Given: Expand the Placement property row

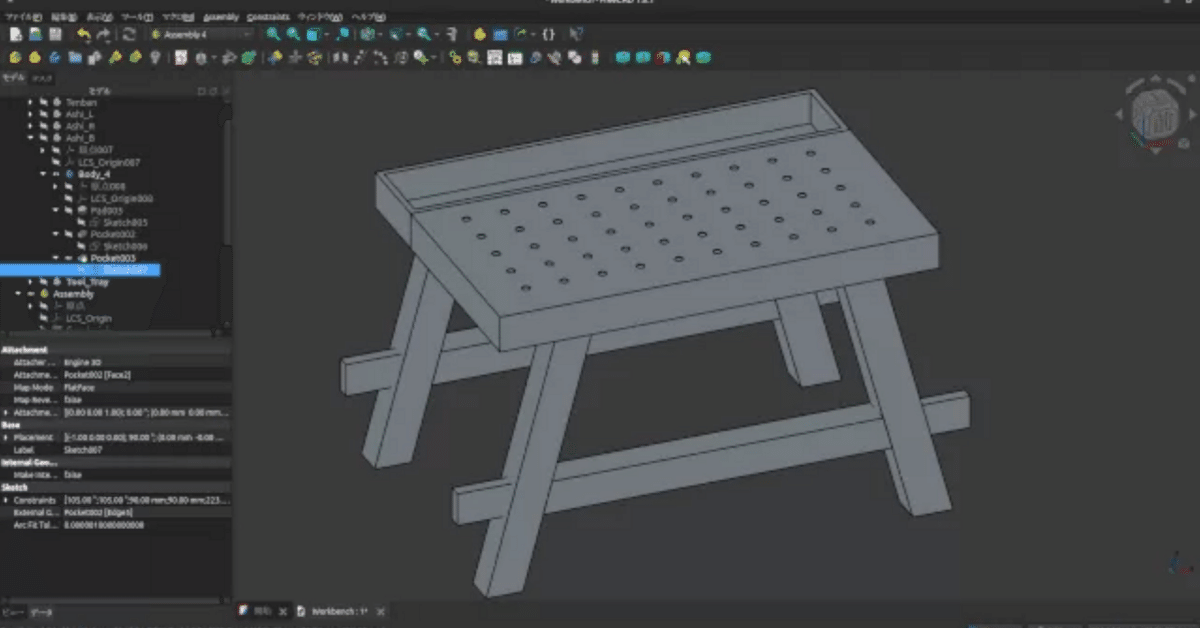Looking at the screenshot, I should (6, 438).
